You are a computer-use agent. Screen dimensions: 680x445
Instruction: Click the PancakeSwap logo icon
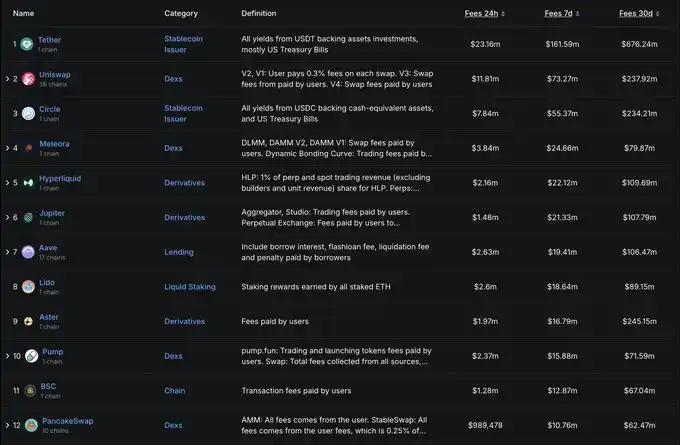pos(31,425)
